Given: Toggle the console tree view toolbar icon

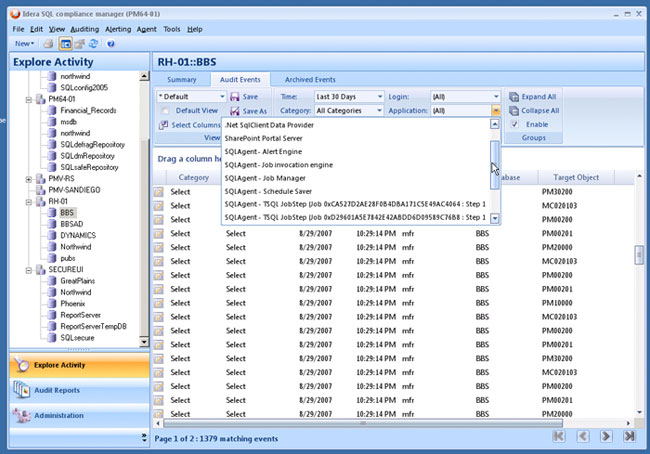Looking at the screenshot, I should coord(65,44).
